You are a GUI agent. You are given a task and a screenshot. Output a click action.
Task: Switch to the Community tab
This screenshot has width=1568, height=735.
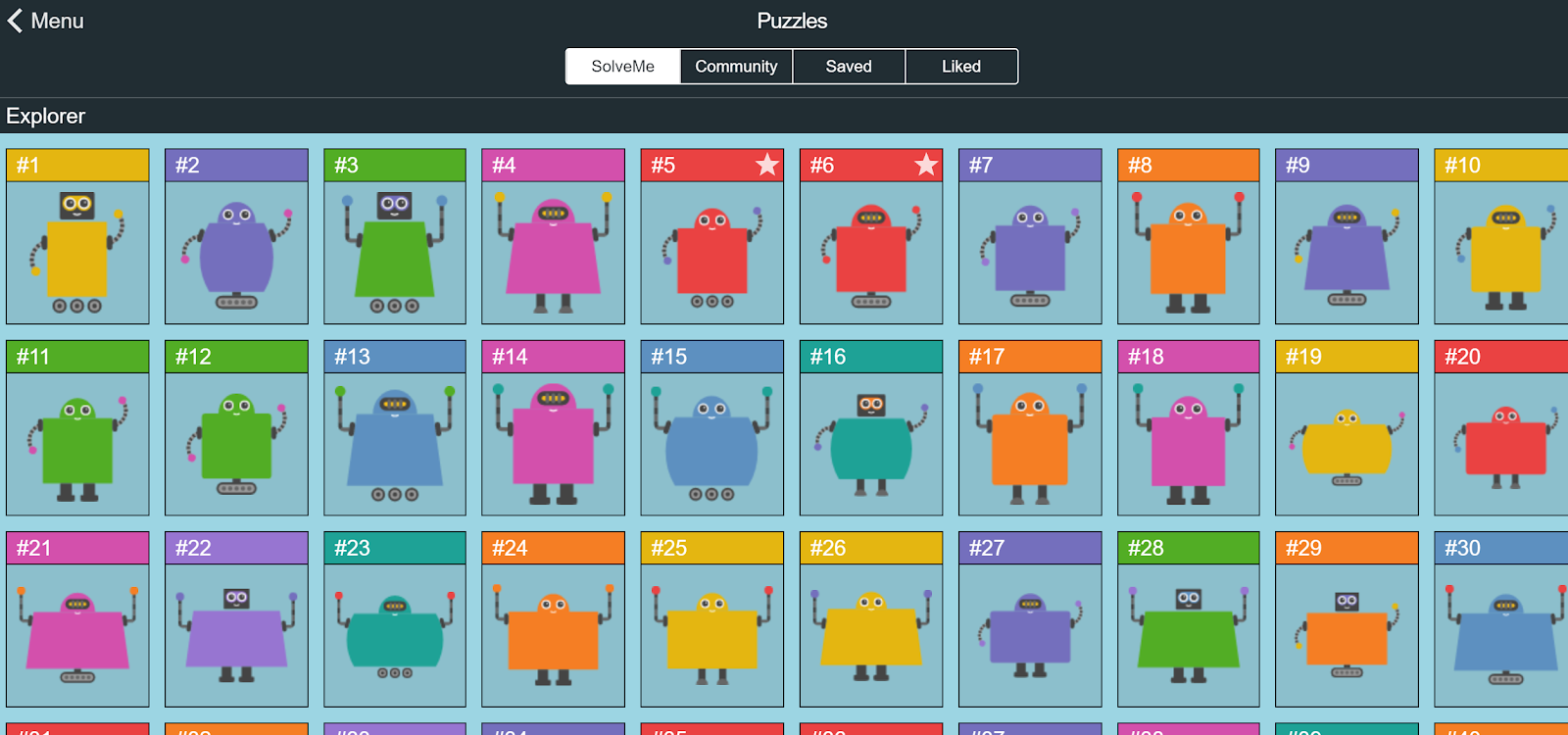coord(736,67)
